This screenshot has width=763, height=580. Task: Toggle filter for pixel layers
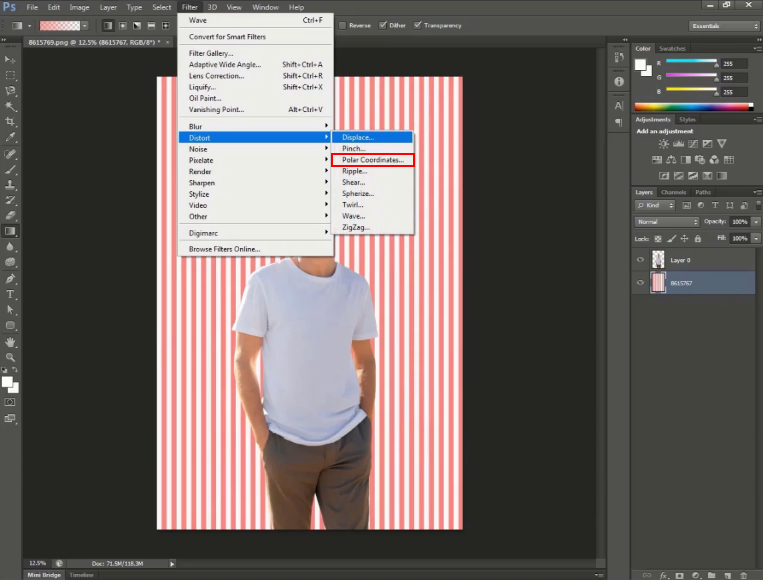(x=687, y=205)
